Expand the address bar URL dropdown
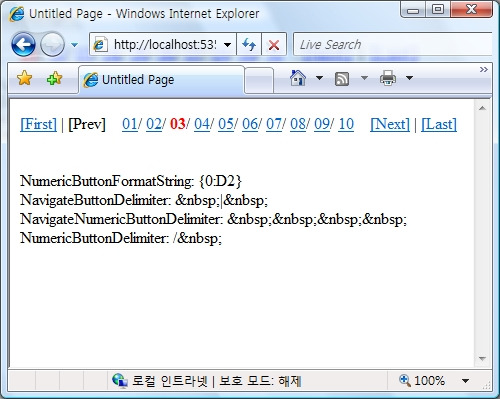Image resolution: width=500 pixels, height=399 pixels. [x=228, y=45]
